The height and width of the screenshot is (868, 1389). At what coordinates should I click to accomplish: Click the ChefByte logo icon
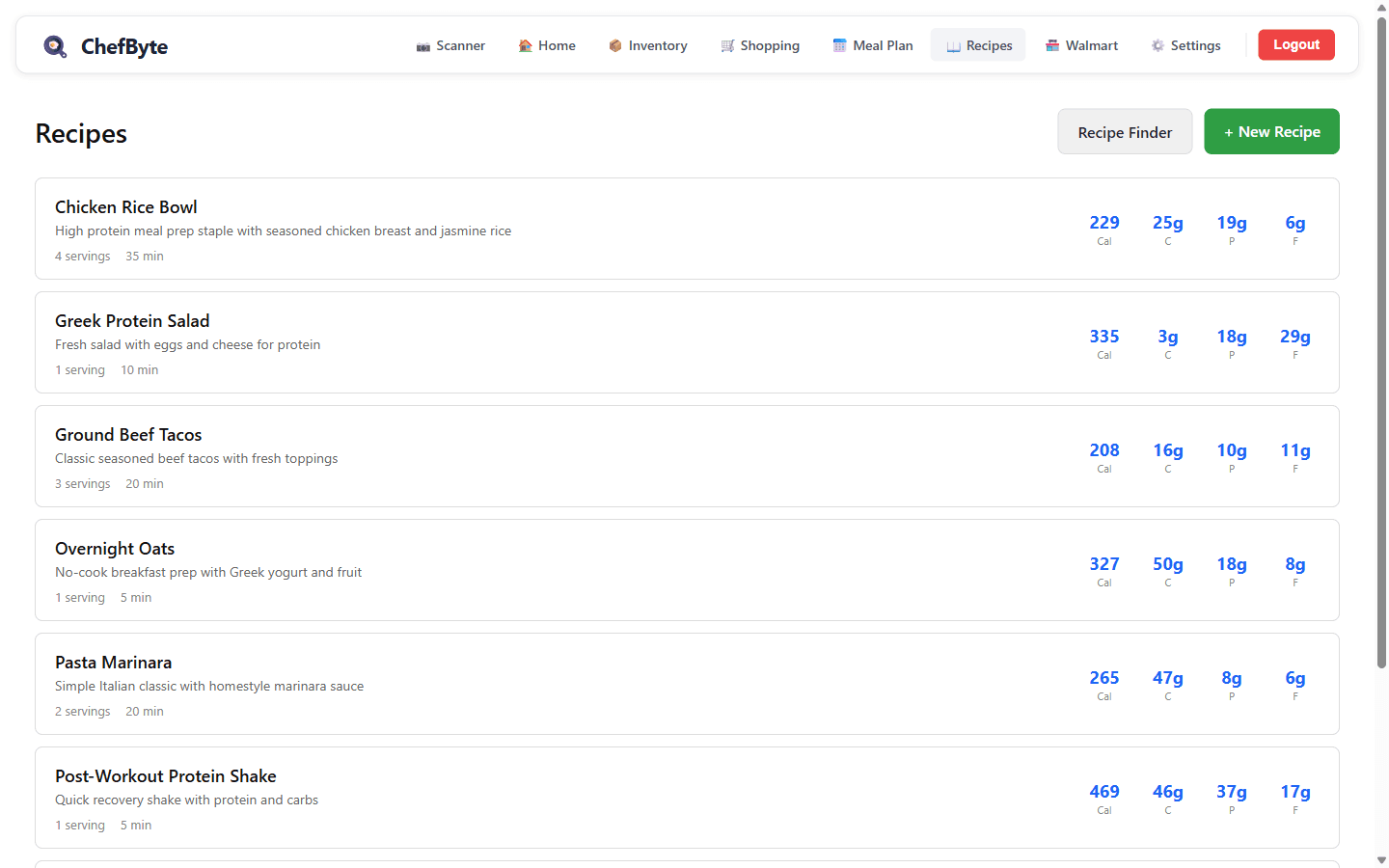tap(55, 46)
